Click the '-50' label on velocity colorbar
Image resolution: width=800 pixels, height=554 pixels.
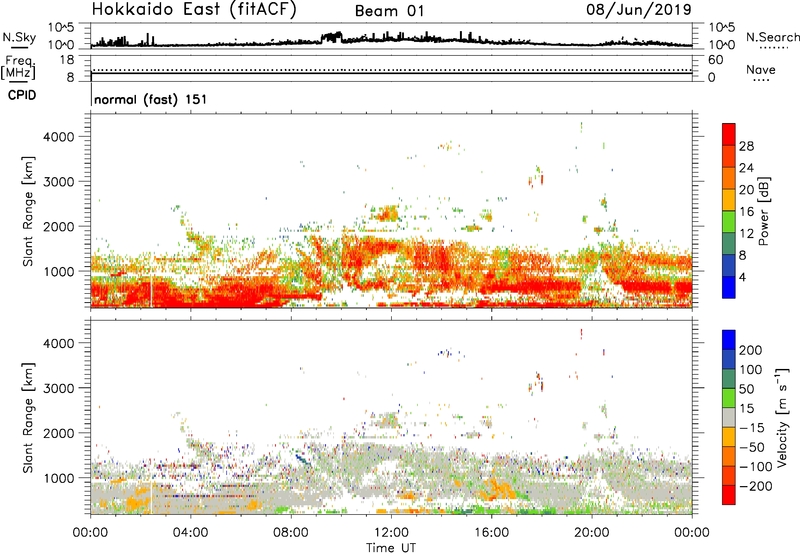coord(752,447)
